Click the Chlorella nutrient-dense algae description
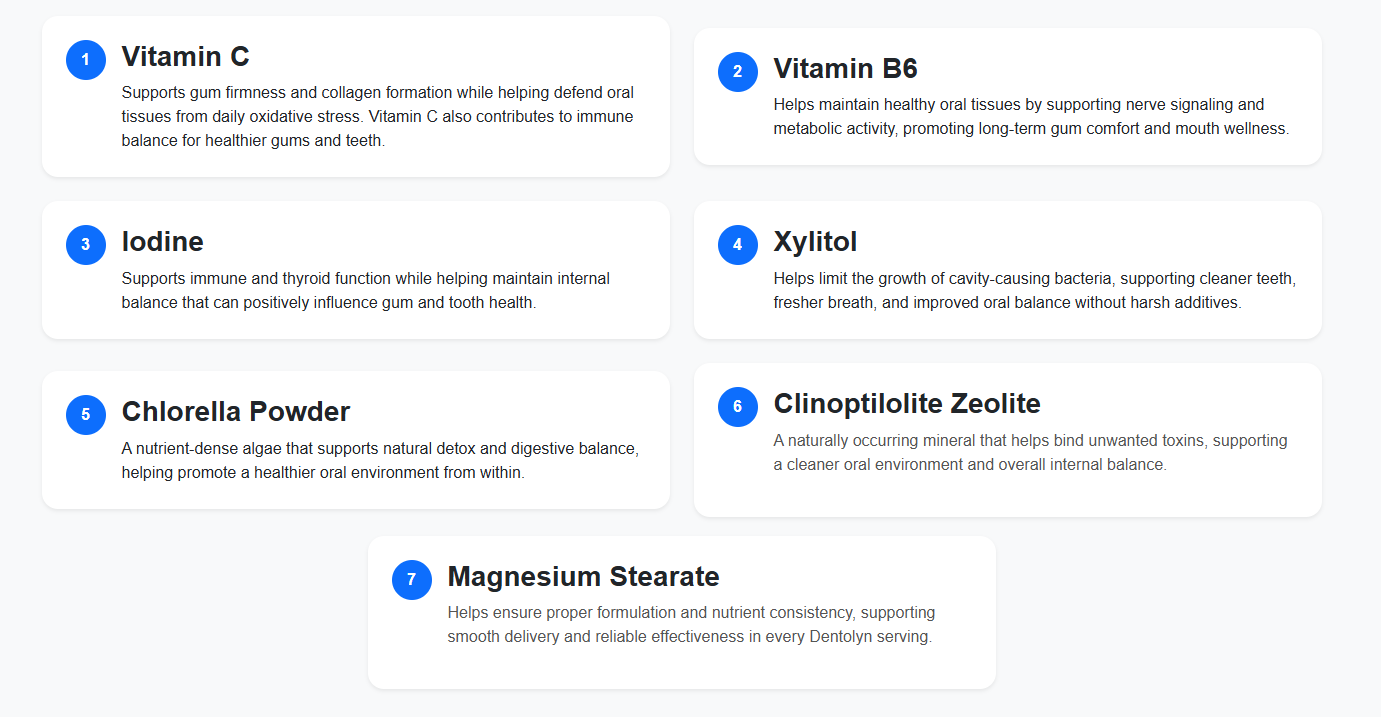The height and width of the screenshot is (717, 1381). click(x=380, y=460)
